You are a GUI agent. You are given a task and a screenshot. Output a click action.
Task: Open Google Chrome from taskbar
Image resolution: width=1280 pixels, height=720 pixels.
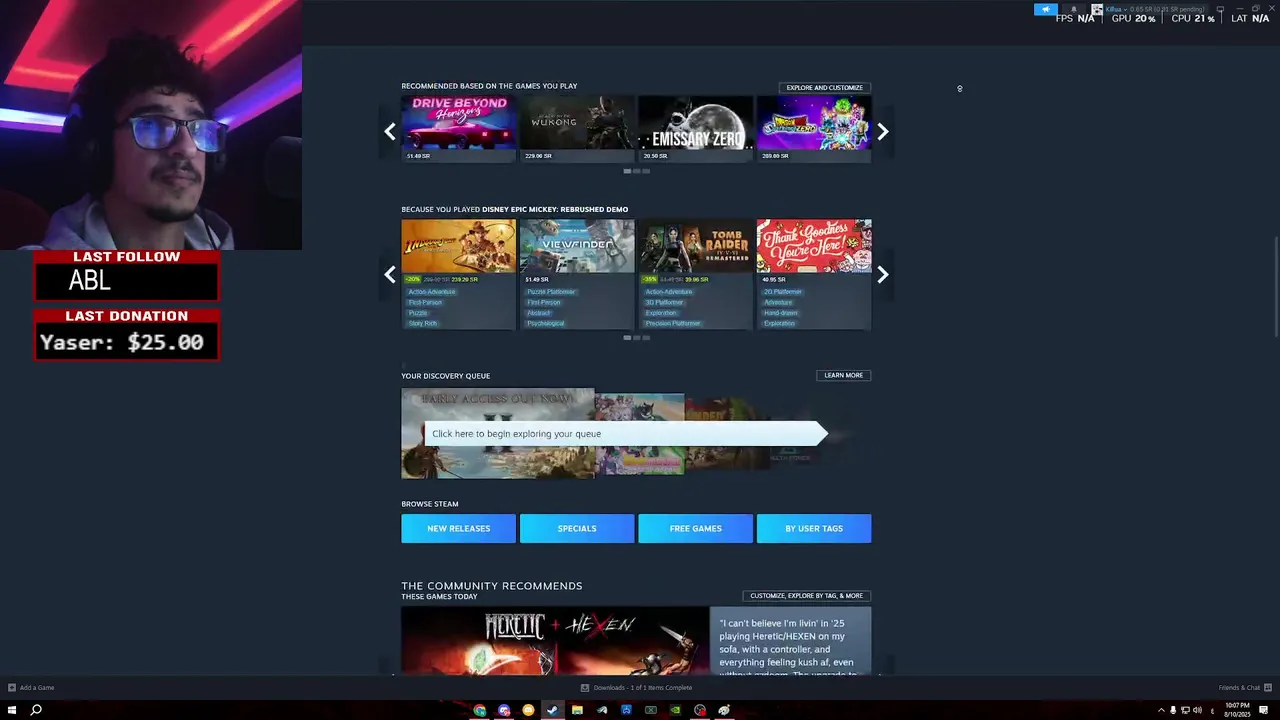480,710
